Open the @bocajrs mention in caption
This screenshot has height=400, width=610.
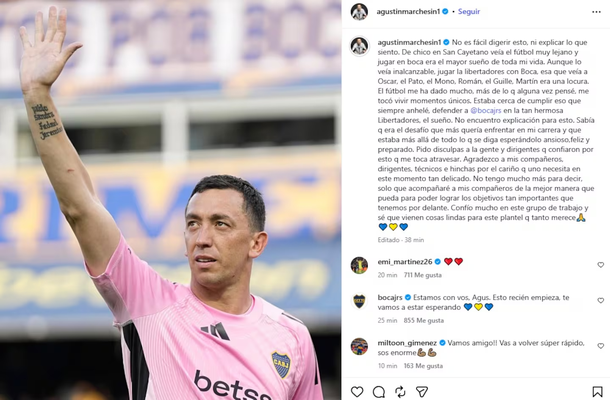[486, 111]
